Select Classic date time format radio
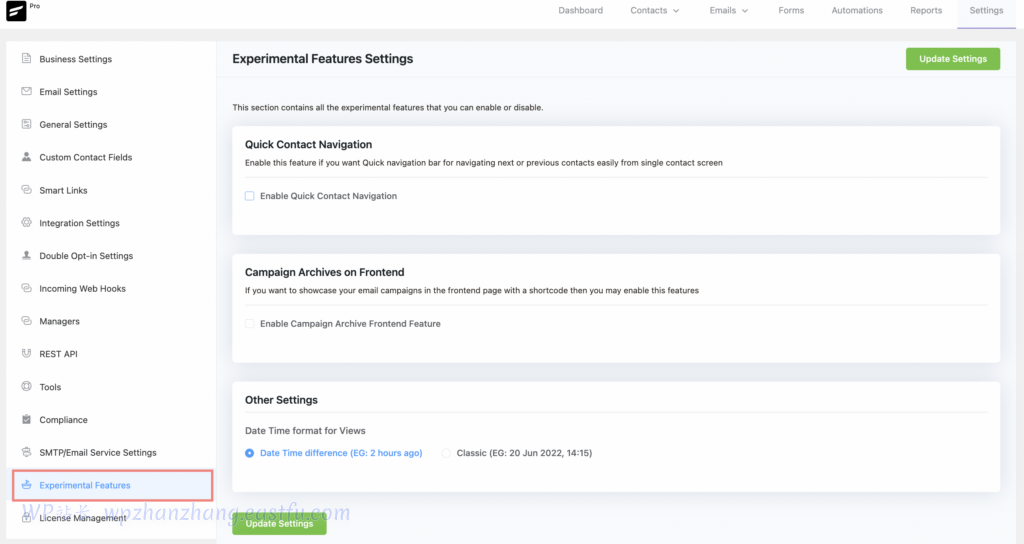Viewport: 1024px width, 544px height. click(447, 453)
